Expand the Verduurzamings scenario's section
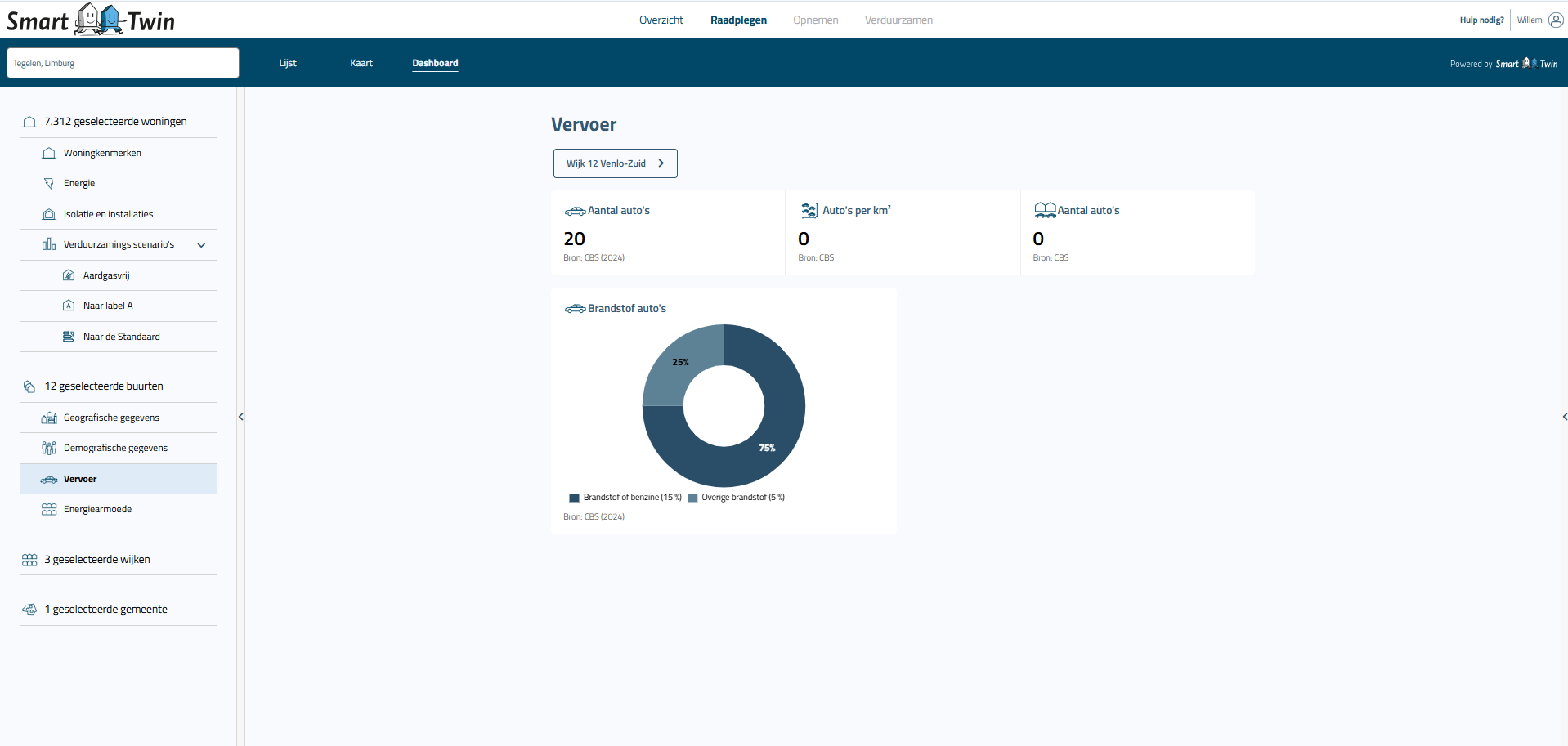The height and width of the screenshot is (746, 1568). click(x=201, y=244)
